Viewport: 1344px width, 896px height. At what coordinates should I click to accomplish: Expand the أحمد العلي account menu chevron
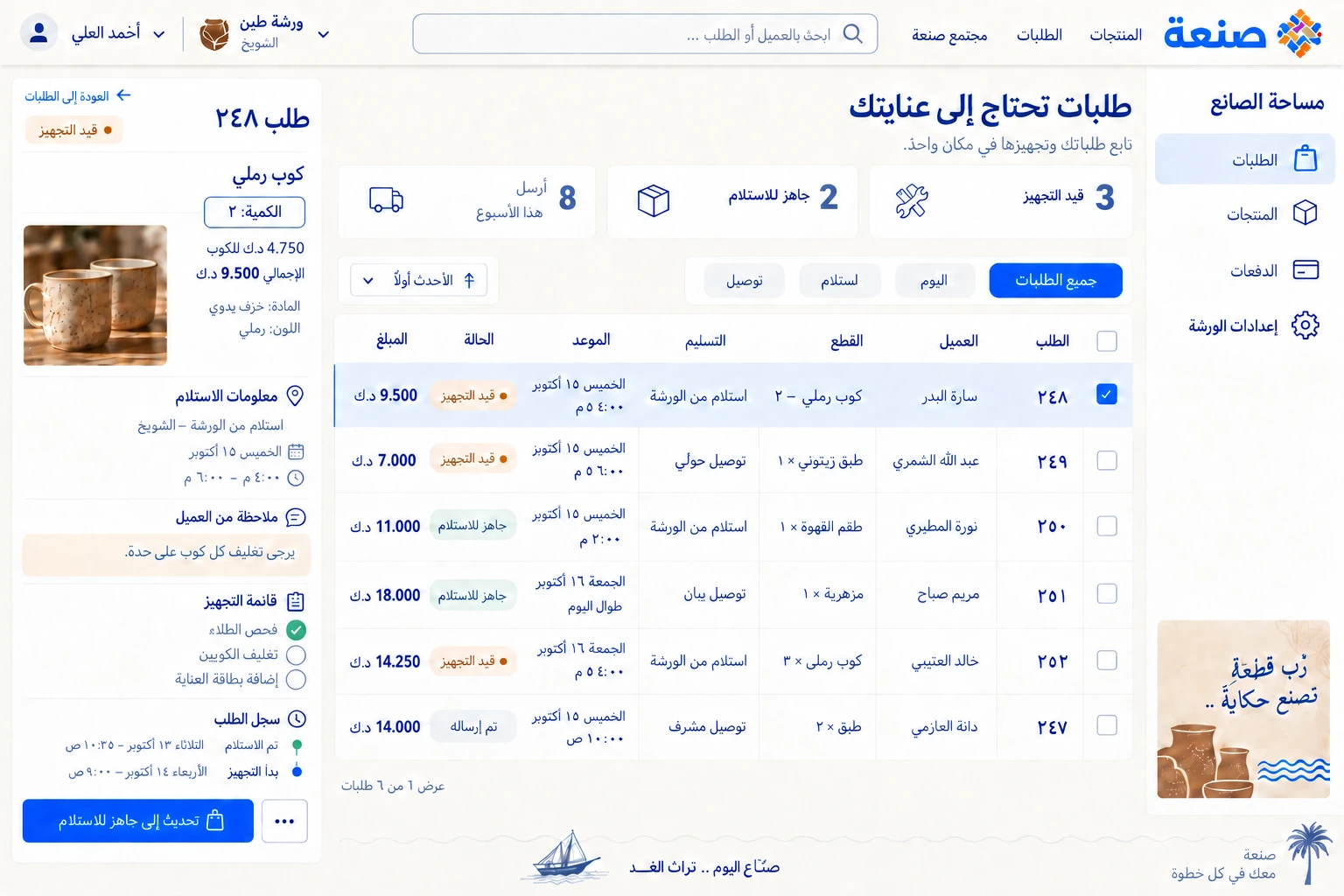(159, 35)
